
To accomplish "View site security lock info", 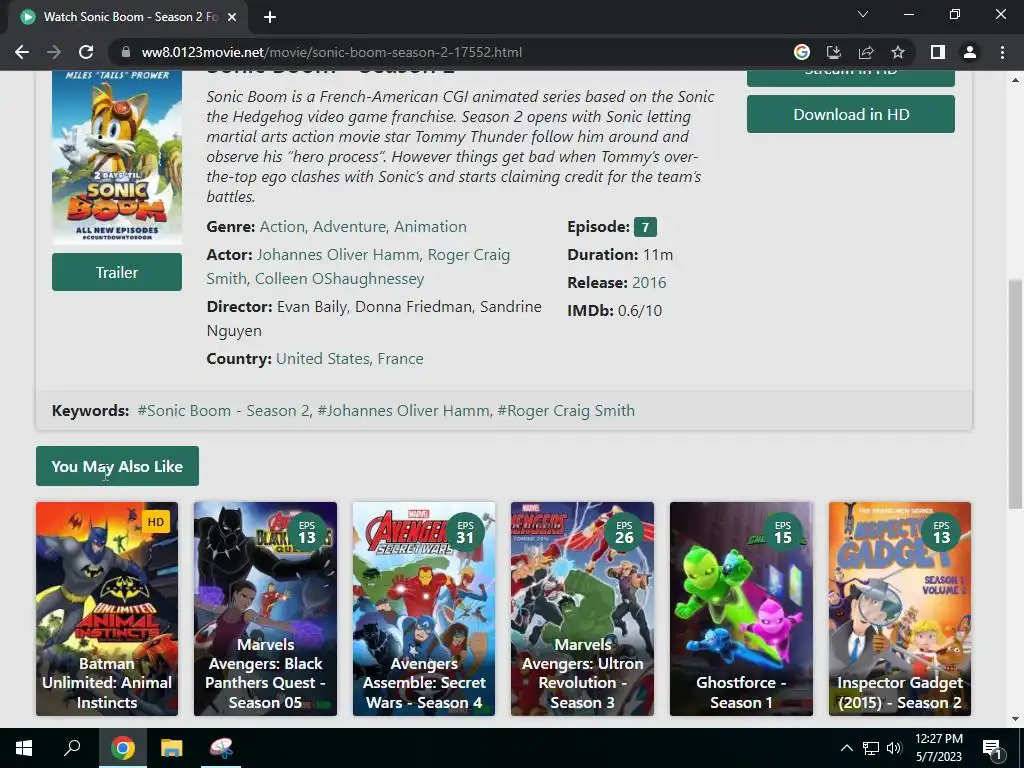I will coord(125,52).
